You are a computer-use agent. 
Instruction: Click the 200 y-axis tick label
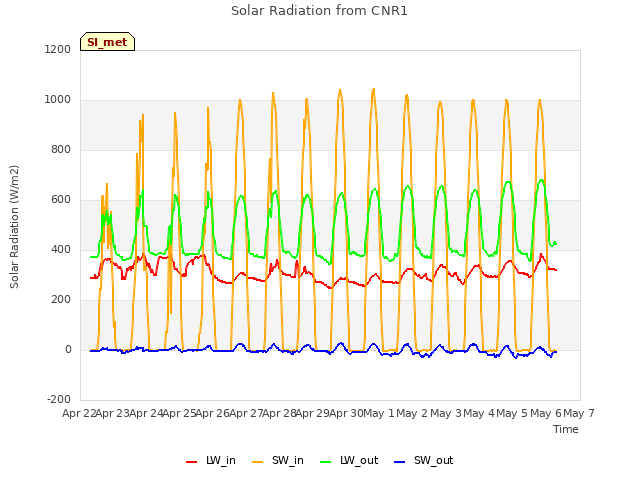click(61, 300)
